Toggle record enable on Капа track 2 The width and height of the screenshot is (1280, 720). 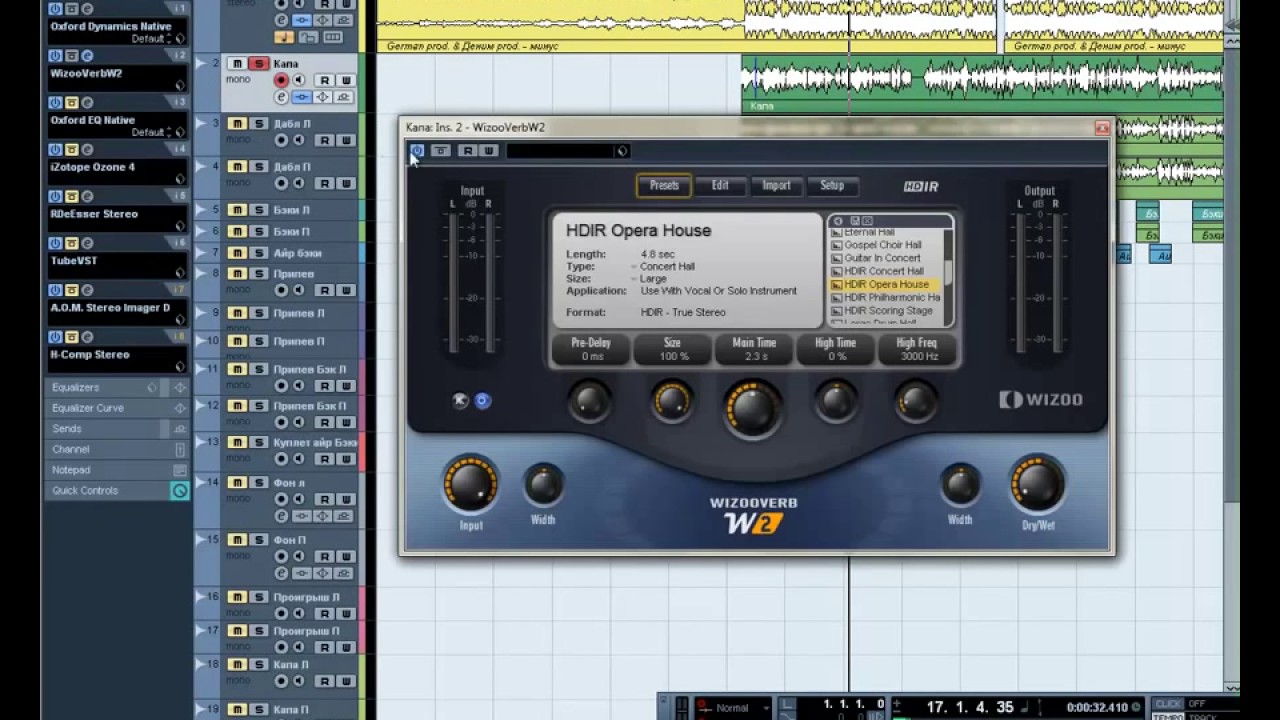281,80
